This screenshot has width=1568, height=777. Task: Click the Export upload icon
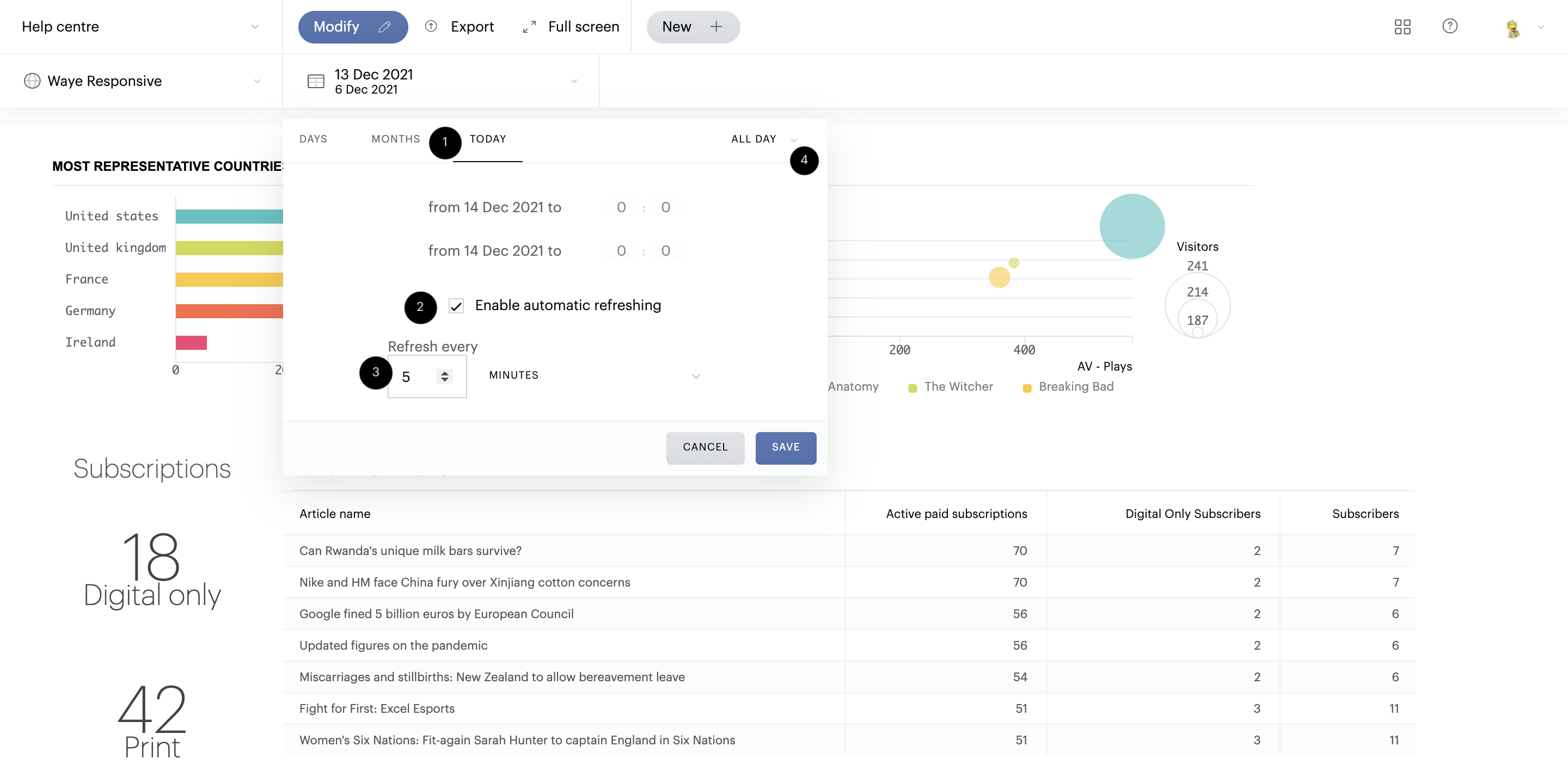tap(431, 26)
